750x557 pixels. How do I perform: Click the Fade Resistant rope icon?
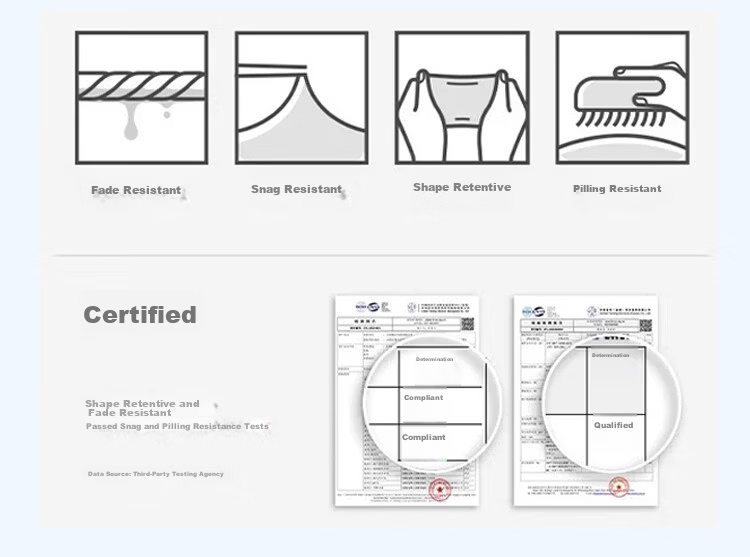[142, 98]
